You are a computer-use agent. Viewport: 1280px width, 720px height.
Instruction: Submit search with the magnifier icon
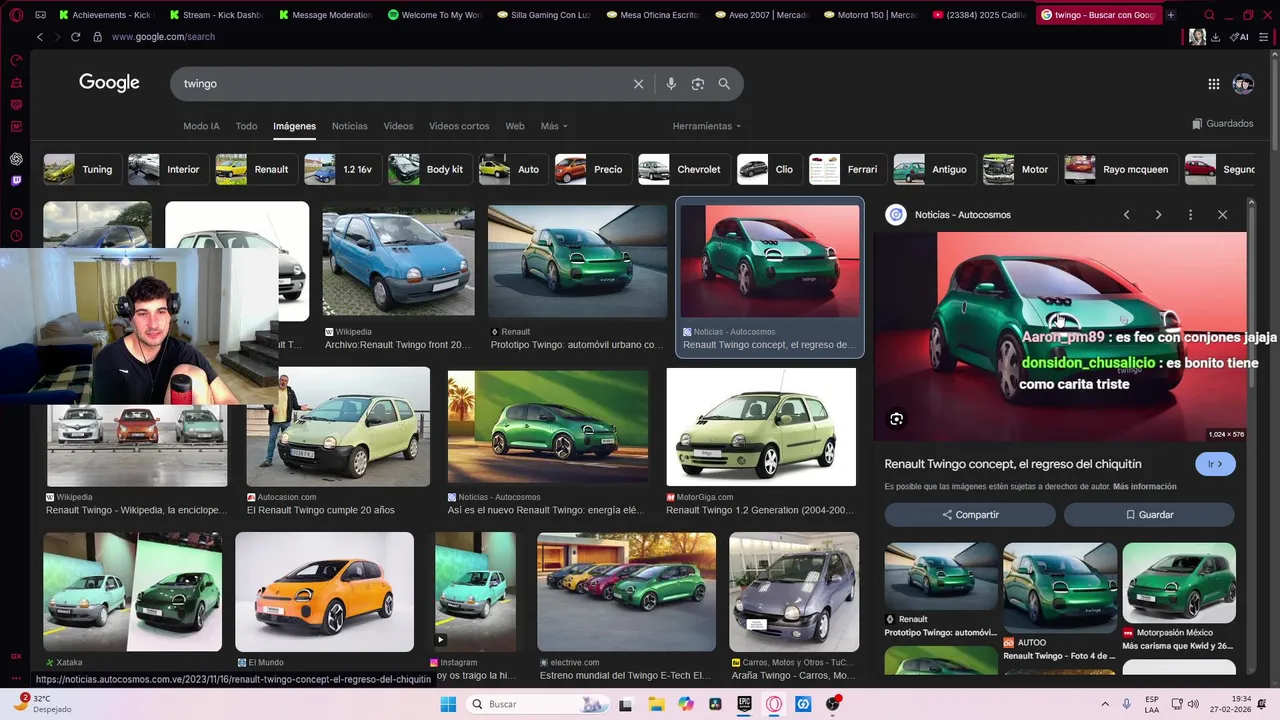click(724, 84)
